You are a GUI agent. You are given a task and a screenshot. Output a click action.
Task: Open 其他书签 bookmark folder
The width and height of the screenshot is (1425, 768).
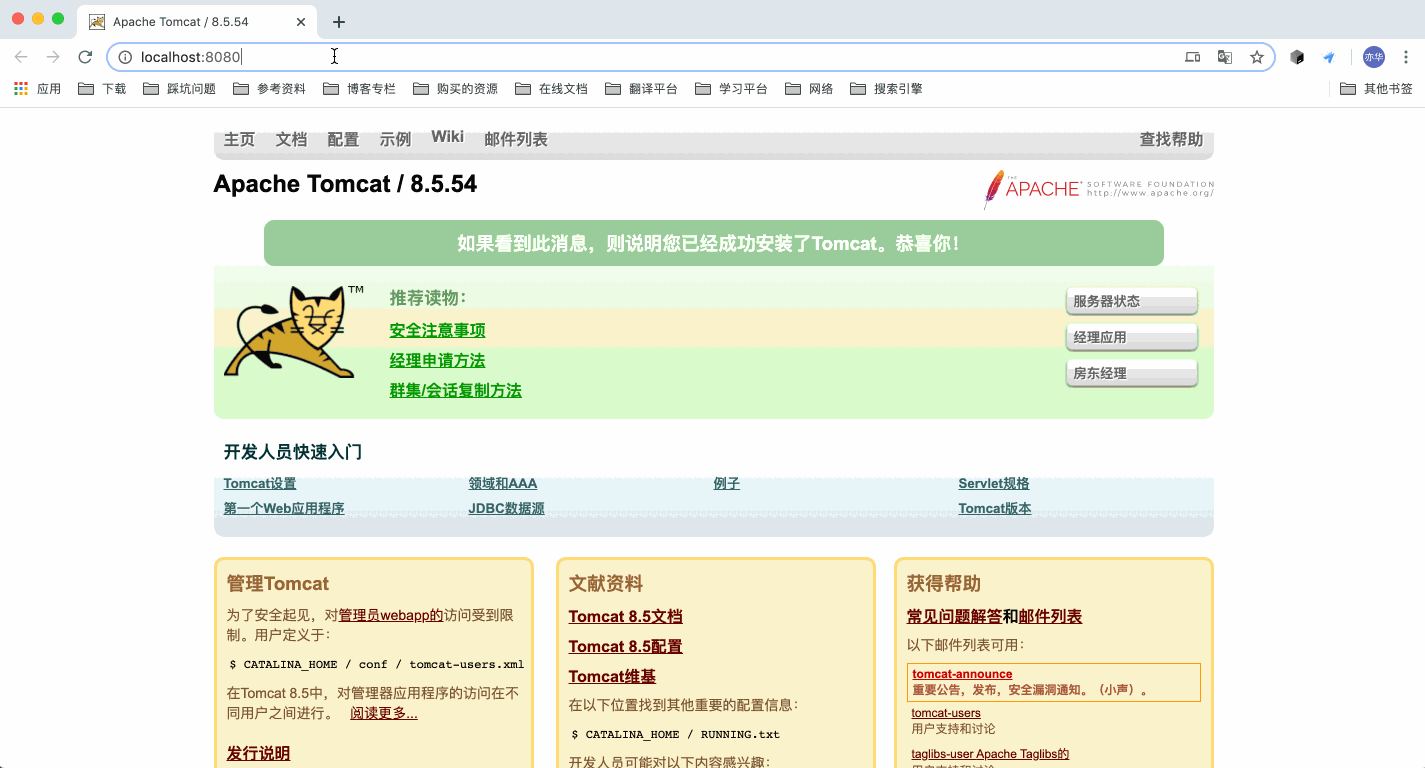tap(1376, 89)
